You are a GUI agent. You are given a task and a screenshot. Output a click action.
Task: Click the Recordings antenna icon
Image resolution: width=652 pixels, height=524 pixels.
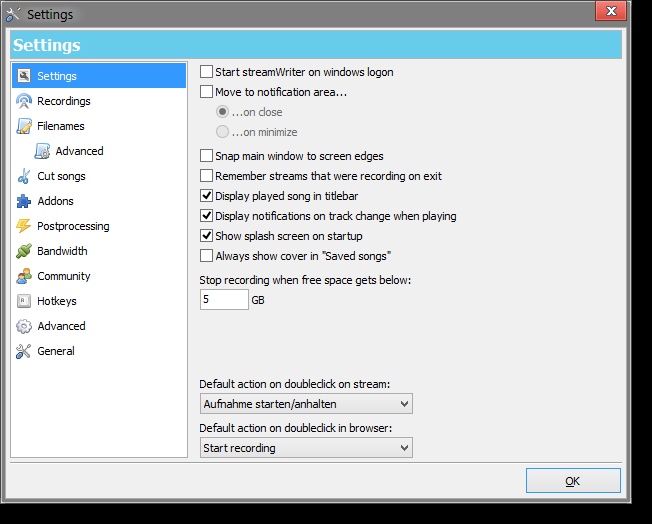(24, 101)
